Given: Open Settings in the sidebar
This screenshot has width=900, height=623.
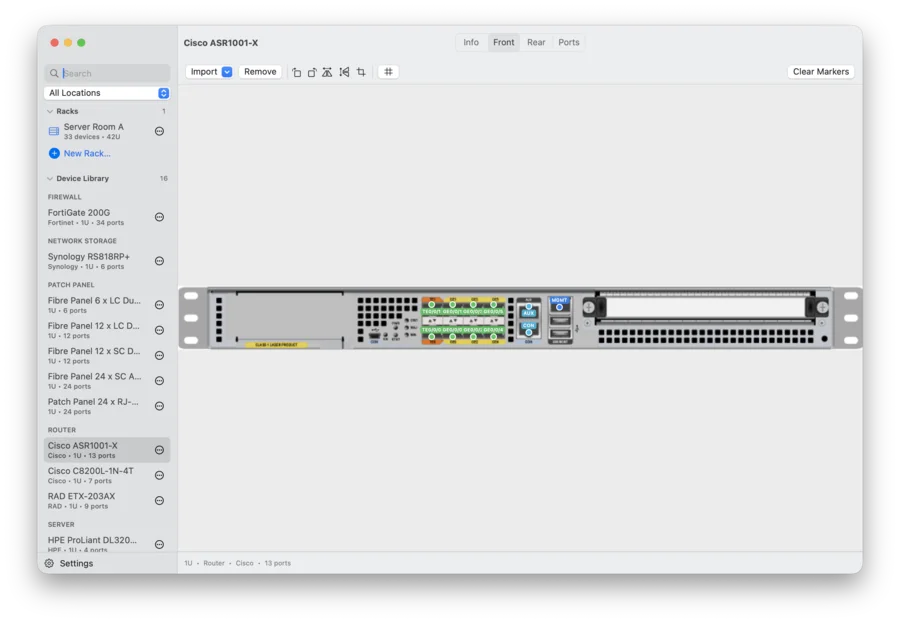Looking at the screenshot, I should tap(69, 563).
